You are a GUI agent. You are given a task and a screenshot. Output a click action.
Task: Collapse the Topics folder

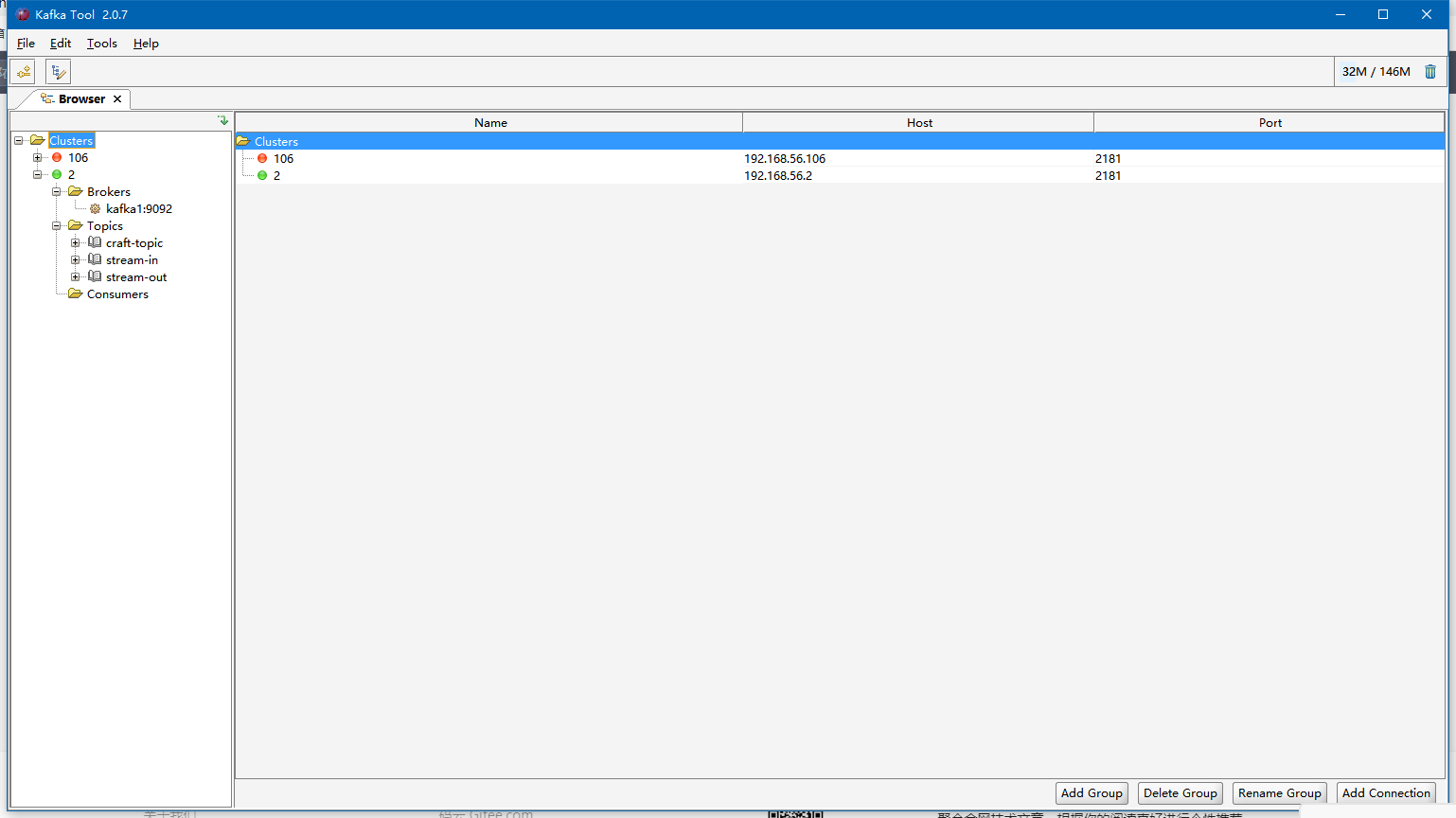coord(56,226)
